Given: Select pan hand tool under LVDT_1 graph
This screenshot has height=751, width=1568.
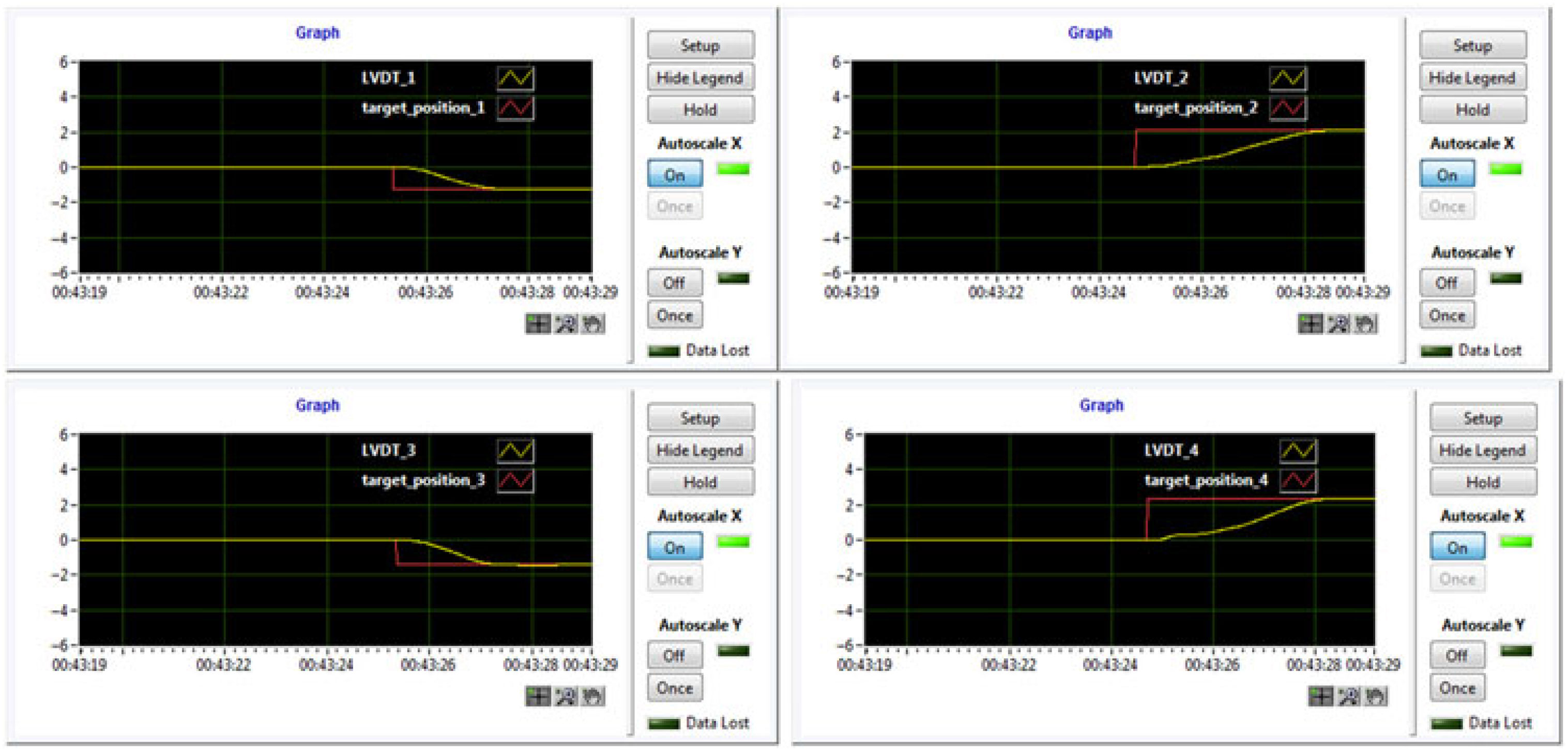Looking at the screenshot, I should point(593,324).
